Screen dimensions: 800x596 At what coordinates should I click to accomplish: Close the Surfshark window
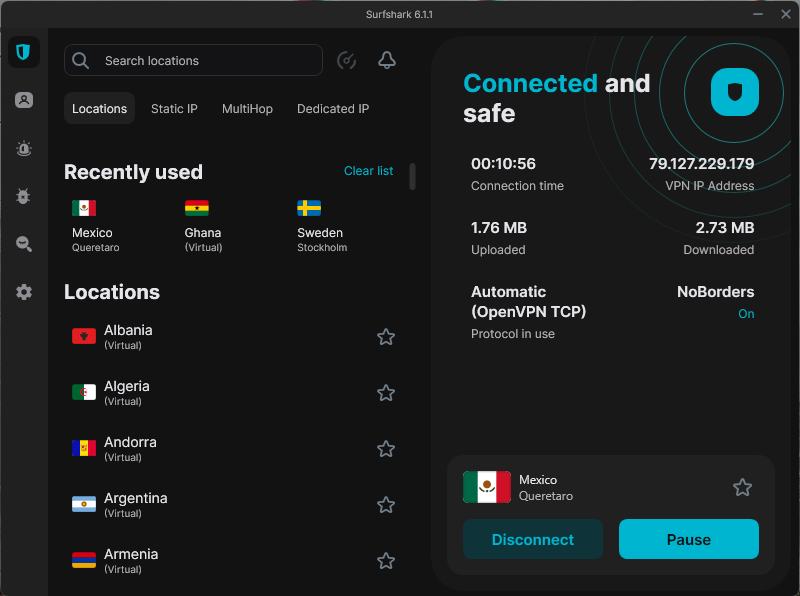786,14
